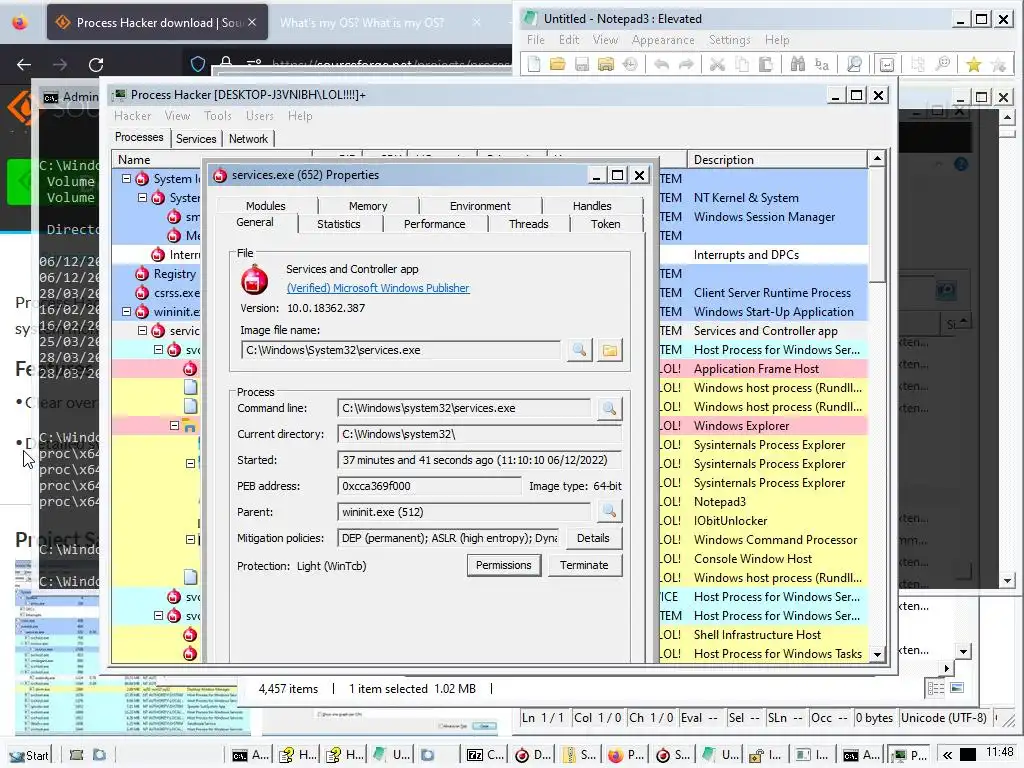Click the Cut scissors icon in Notepad3

(717, 64)
